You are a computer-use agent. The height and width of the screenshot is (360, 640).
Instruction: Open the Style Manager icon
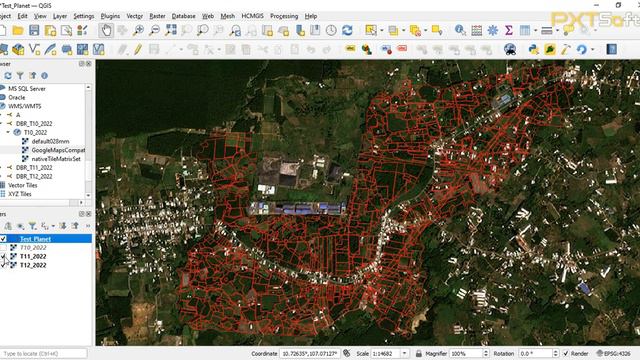point(82,31)
